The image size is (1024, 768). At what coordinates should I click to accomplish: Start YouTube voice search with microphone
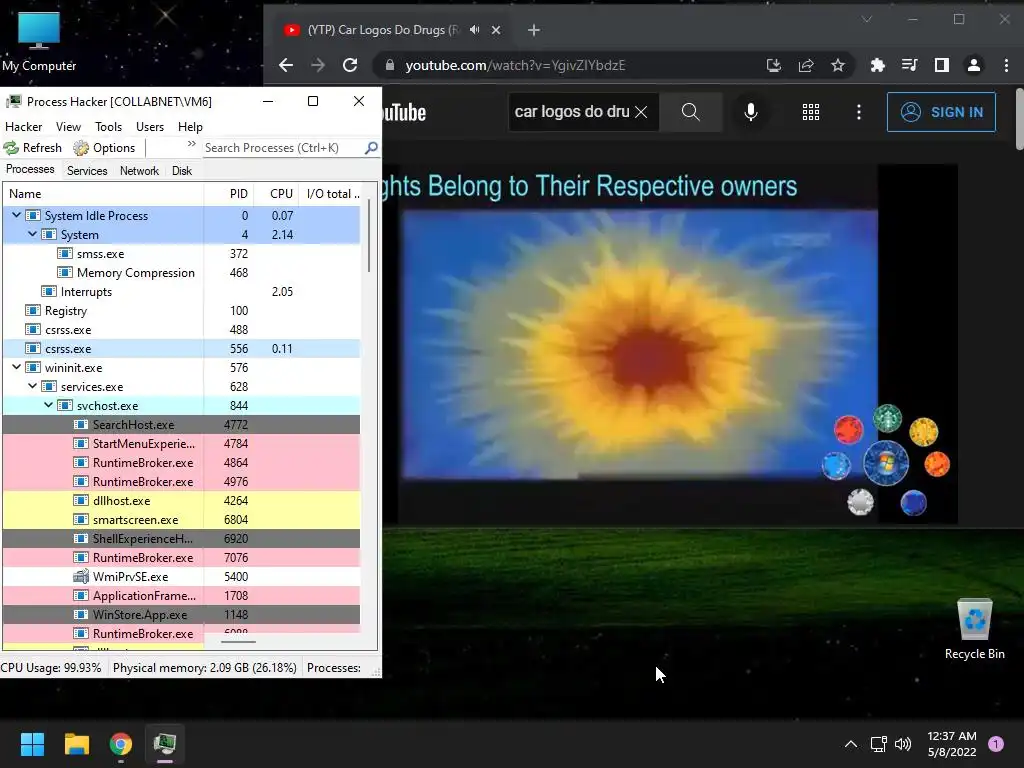[751, 112]
